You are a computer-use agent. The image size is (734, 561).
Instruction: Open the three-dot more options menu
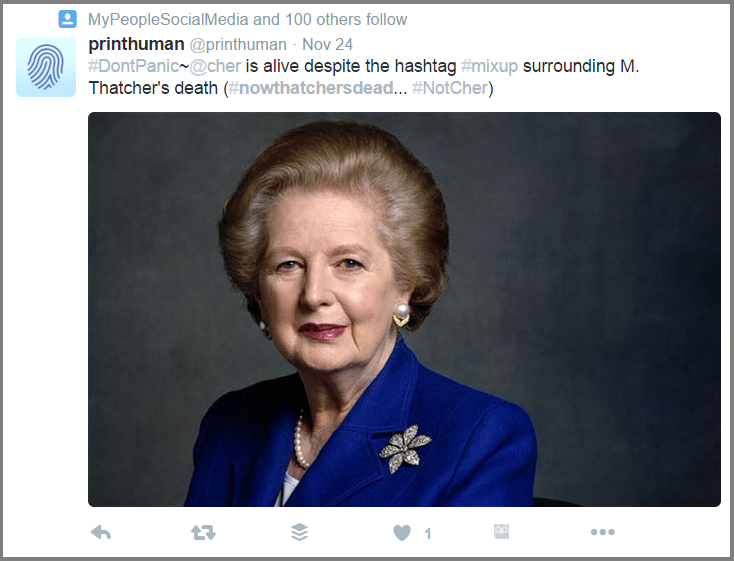(602, 532)
